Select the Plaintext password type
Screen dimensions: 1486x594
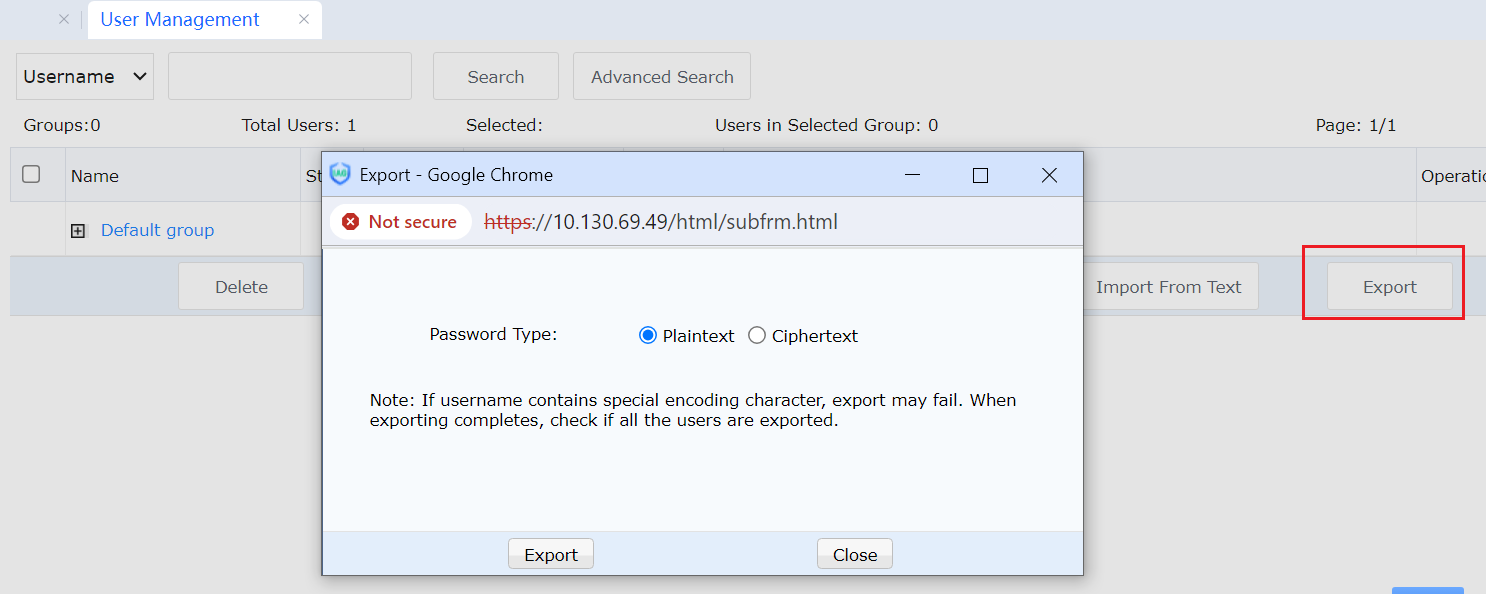[647, 336]
